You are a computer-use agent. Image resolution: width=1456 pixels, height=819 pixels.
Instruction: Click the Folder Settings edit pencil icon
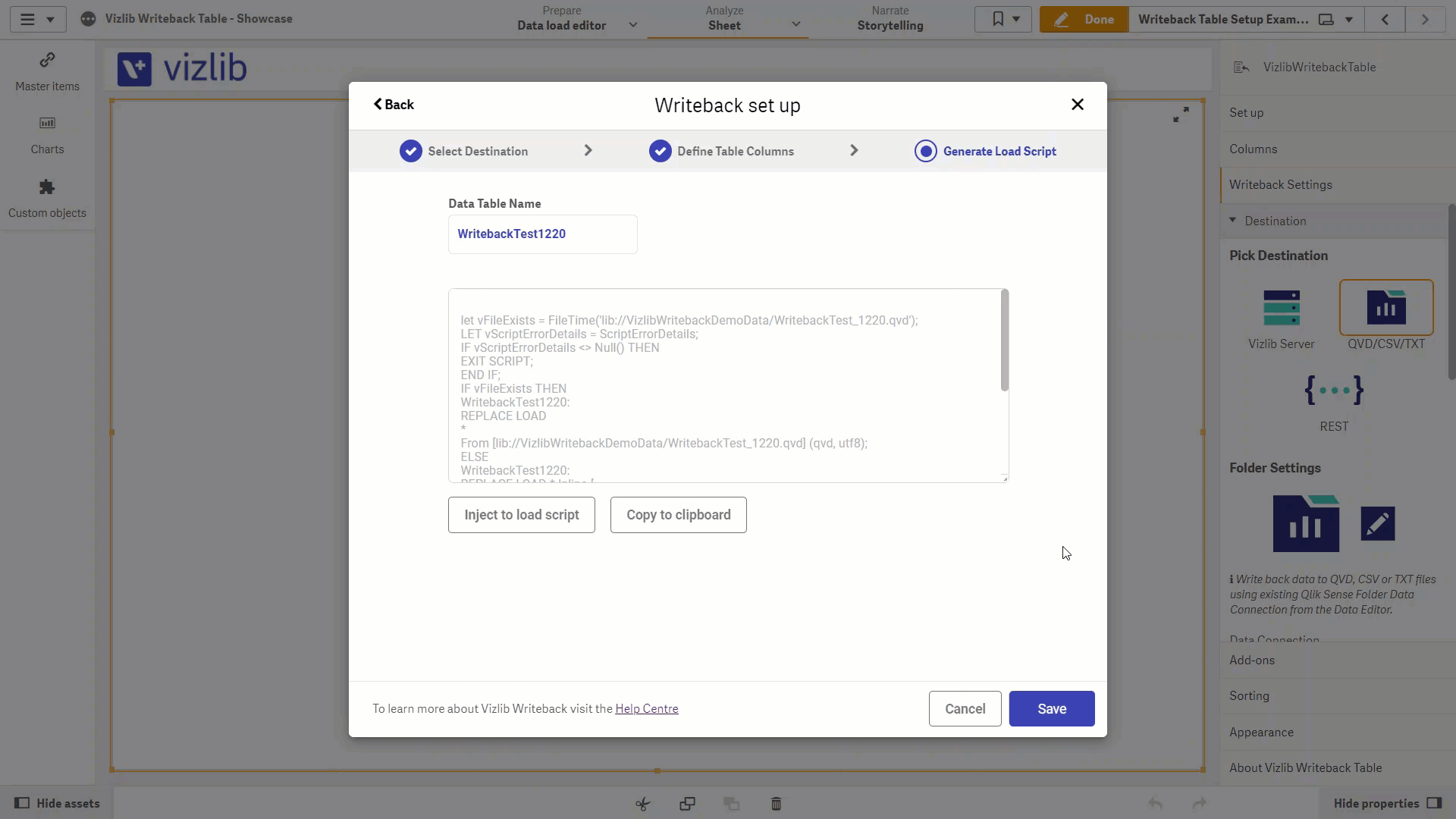(1378, 524)
